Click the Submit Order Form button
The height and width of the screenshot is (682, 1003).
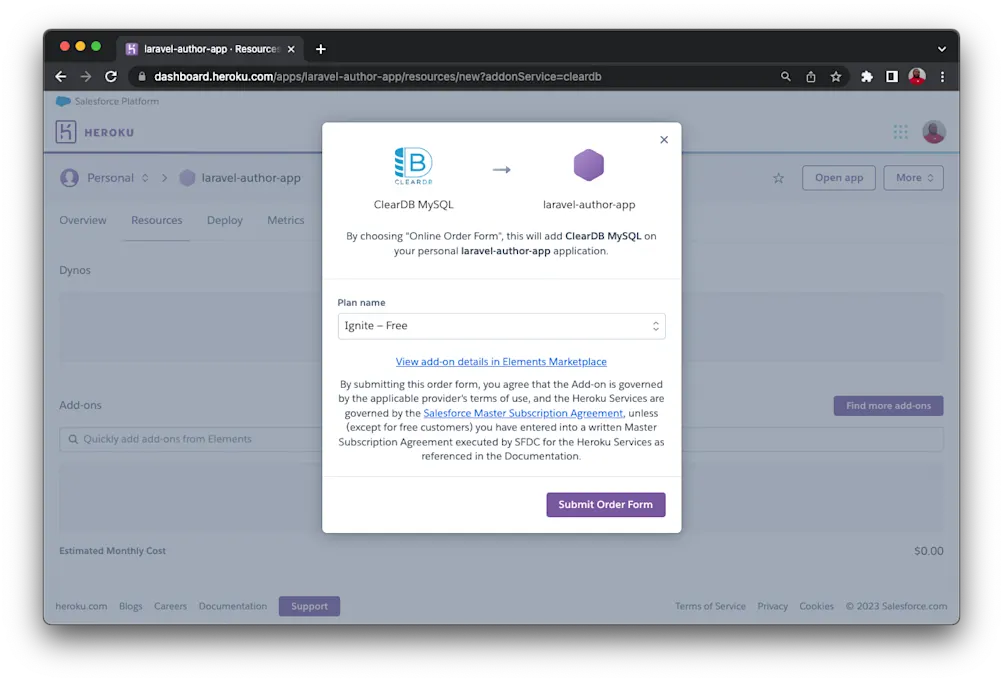coord(605,504)
